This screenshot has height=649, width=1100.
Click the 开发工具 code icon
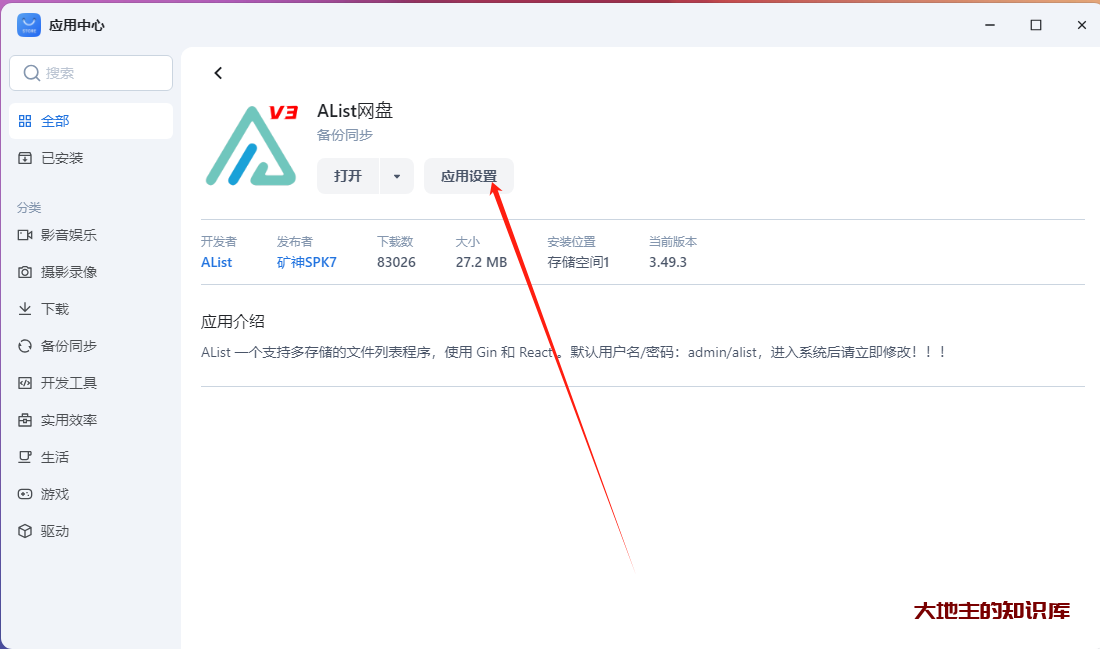(x=25, y=383)
